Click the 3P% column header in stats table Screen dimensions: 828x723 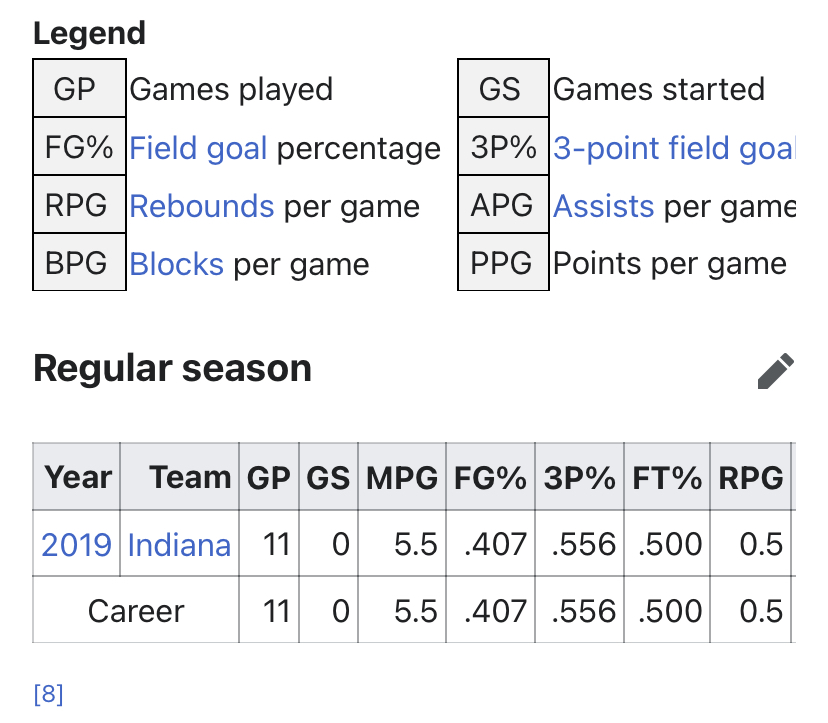[579, 477]
